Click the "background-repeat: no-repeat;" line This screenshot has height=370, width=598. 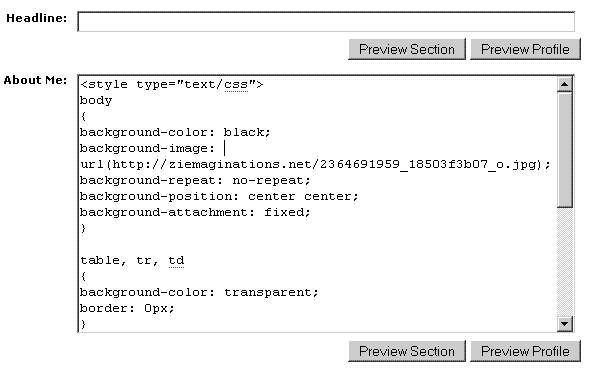point(195,180)
